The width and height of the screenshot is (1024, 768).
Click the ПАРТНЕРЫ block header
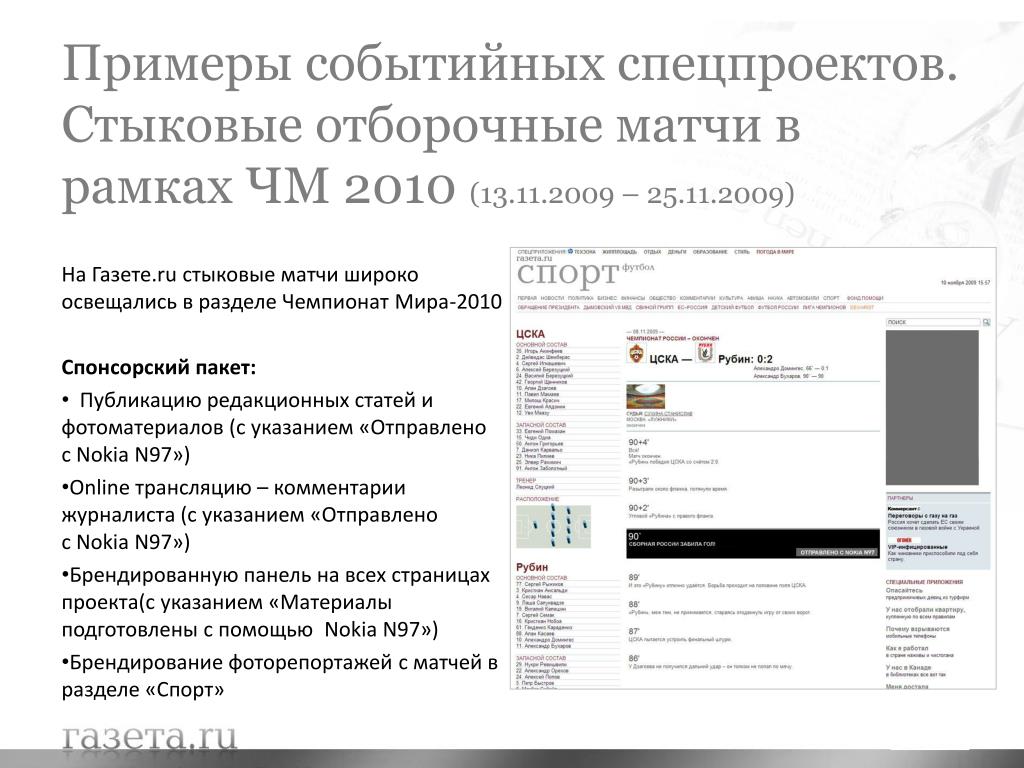[901, 498]
